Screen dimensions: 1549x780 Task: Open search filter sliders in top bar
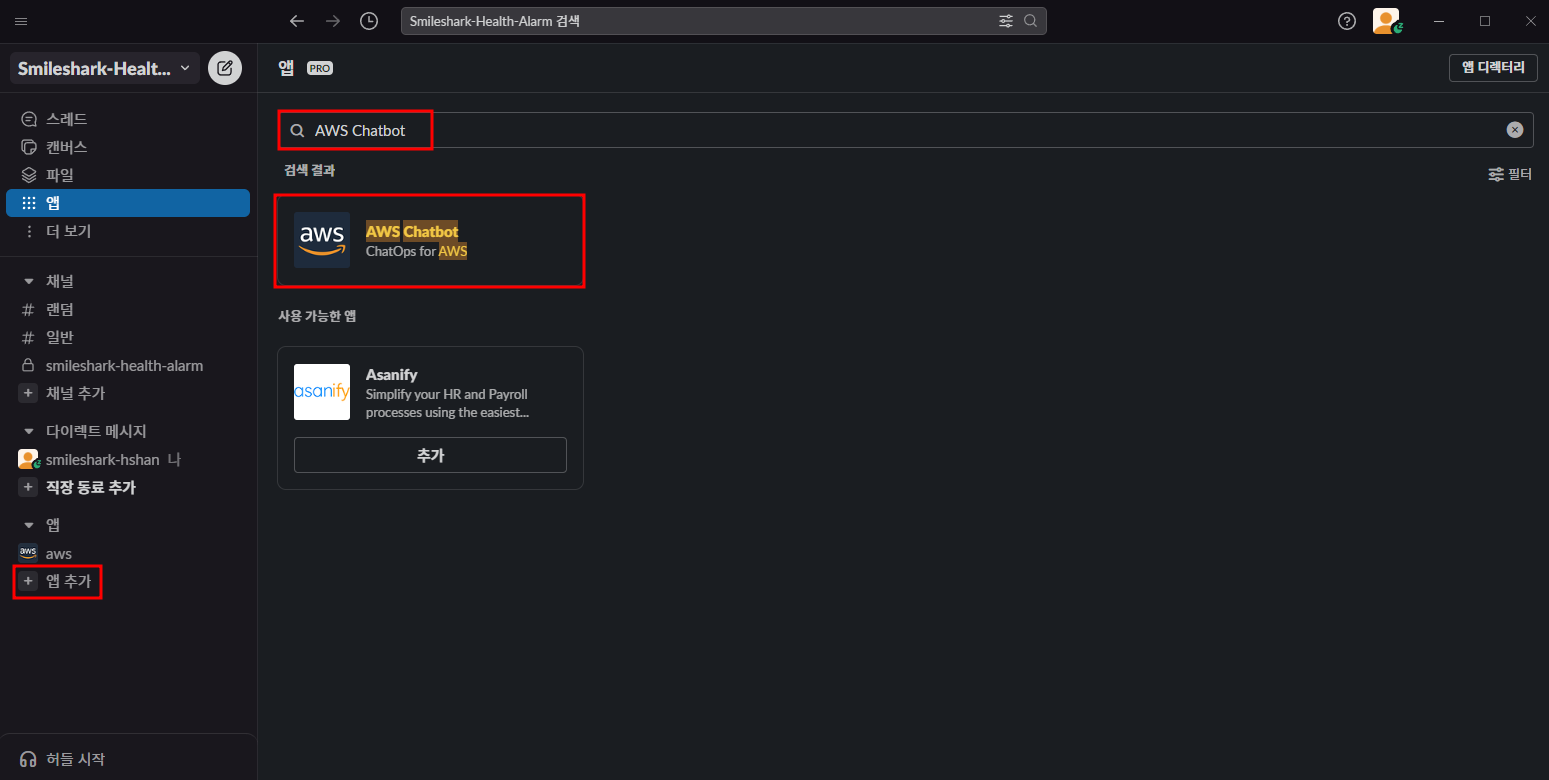point(1006,21)
